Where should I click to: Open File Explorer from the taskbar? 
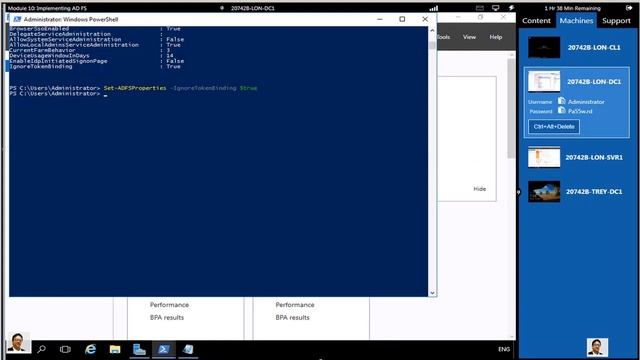coord(115,349)
